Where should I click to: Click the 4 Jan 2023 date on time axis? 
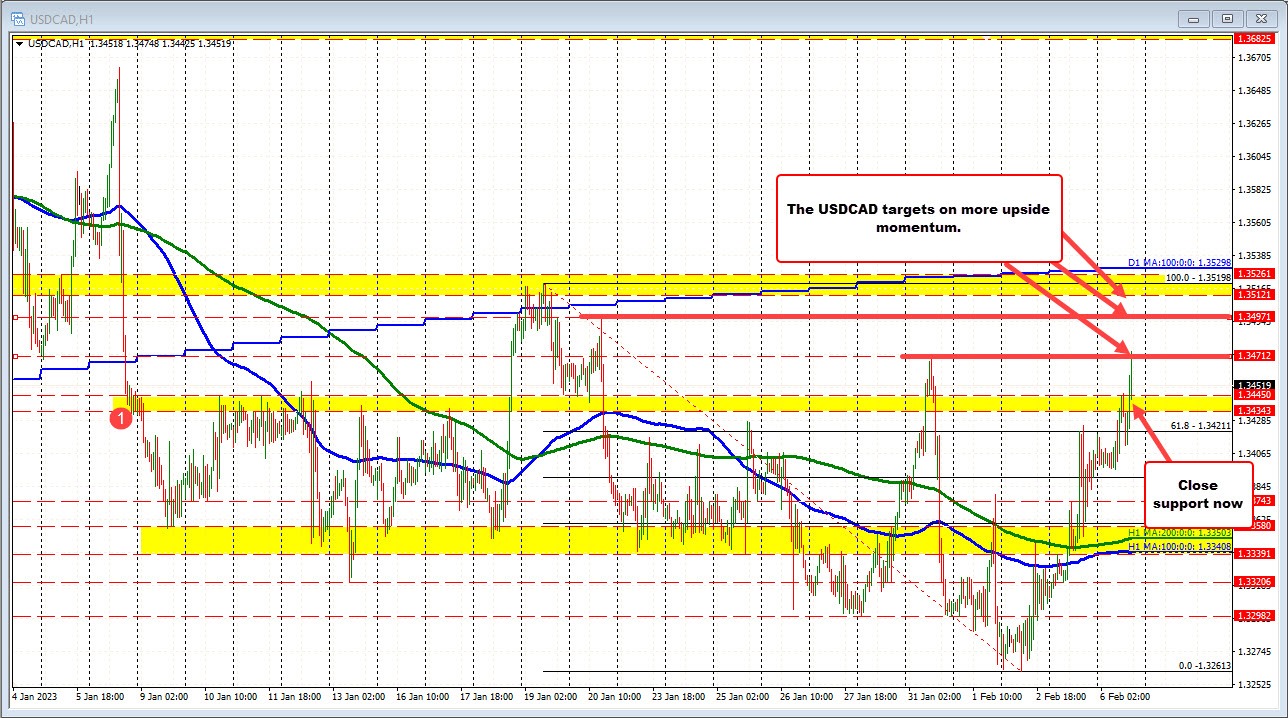click(x=35, y=695)
